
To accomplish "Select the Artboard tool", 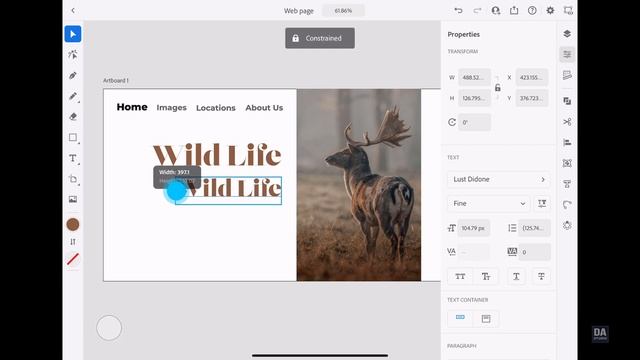I will click(x=73, y=179).
